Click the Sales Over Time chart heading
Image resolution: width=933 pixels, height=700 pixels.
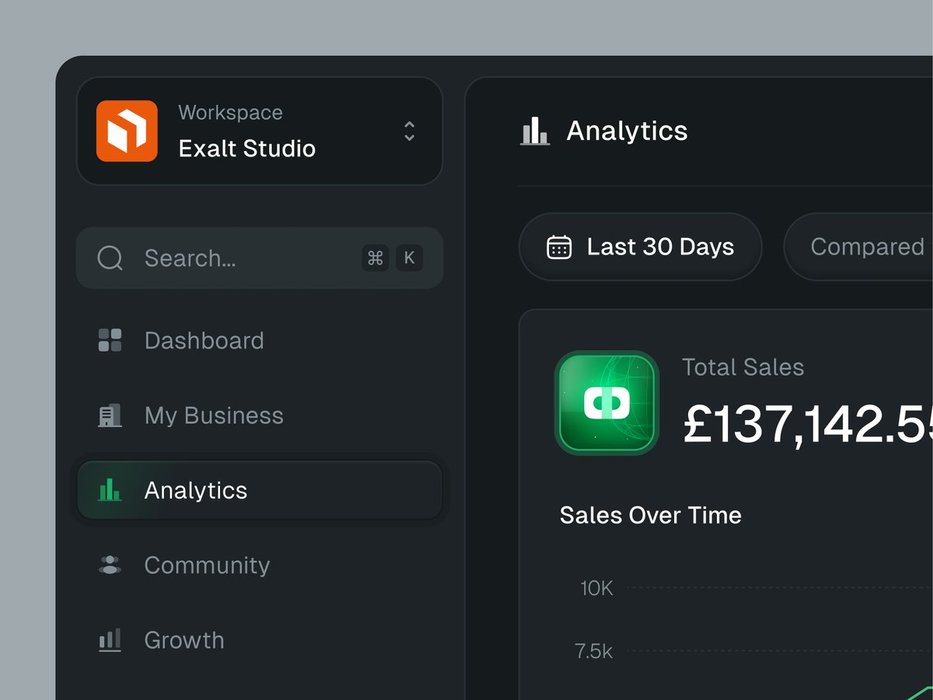click(650, 515)
